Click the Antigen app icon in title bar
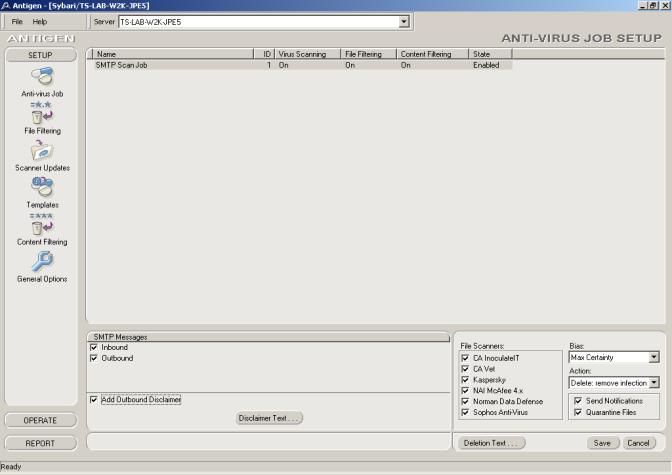672x475 pixels. point(6,6)
